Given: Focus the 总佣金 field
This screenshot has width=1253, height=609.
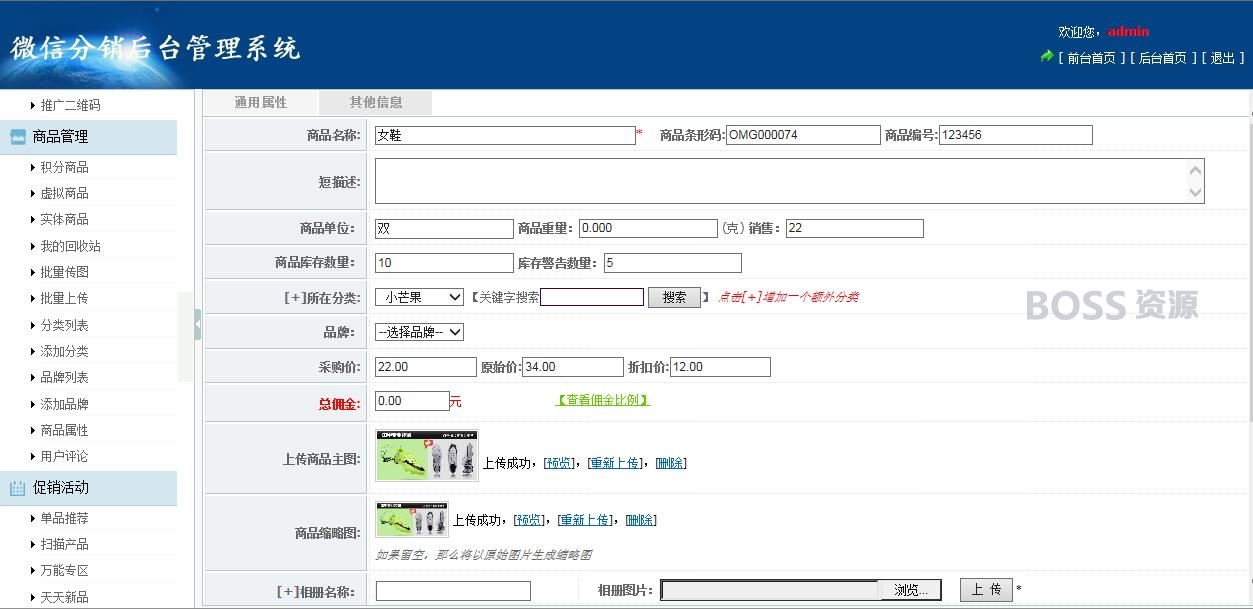Looking at the screenshot, I should [x=412, y=401].
